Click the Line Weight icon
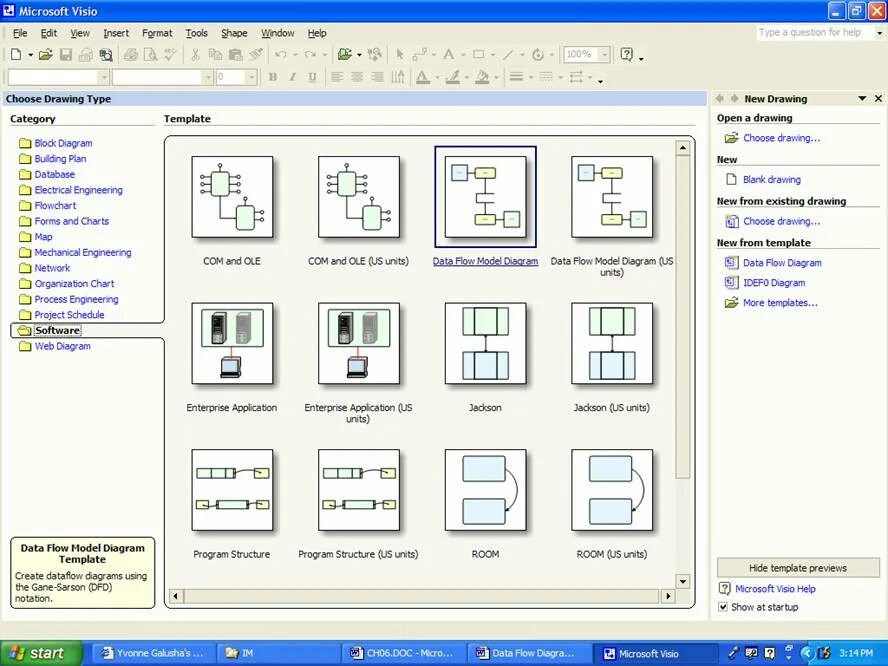This screenshot has width=888, height=666. click(516, 77)
